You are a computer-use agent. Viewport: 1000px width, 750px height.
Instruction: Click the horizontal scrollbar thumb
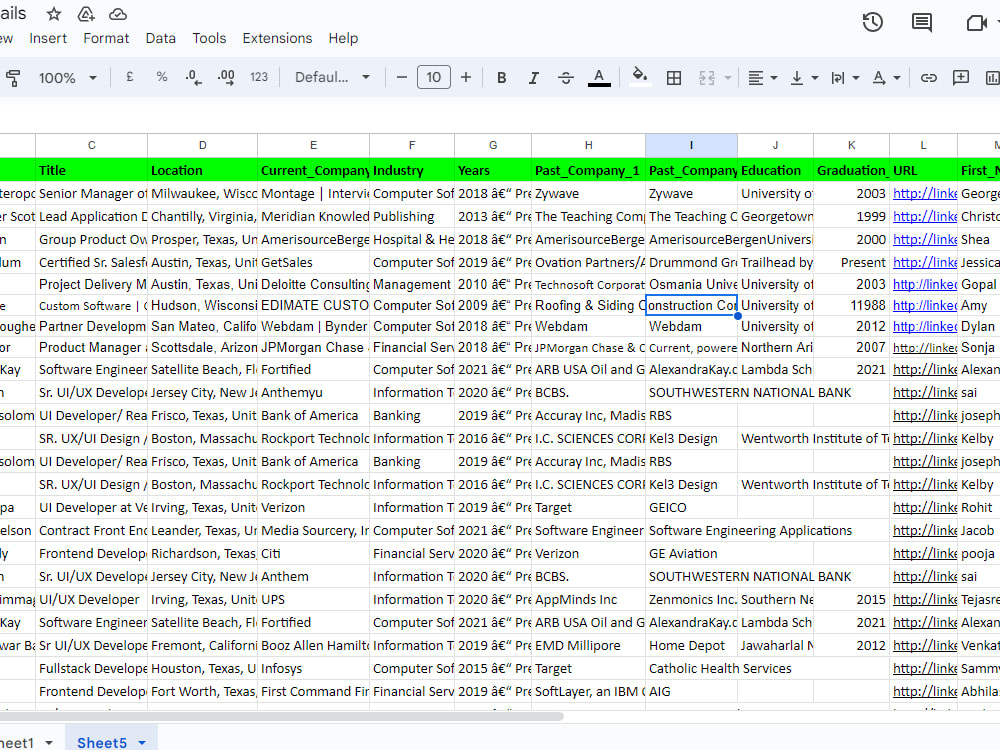[281, 716]
